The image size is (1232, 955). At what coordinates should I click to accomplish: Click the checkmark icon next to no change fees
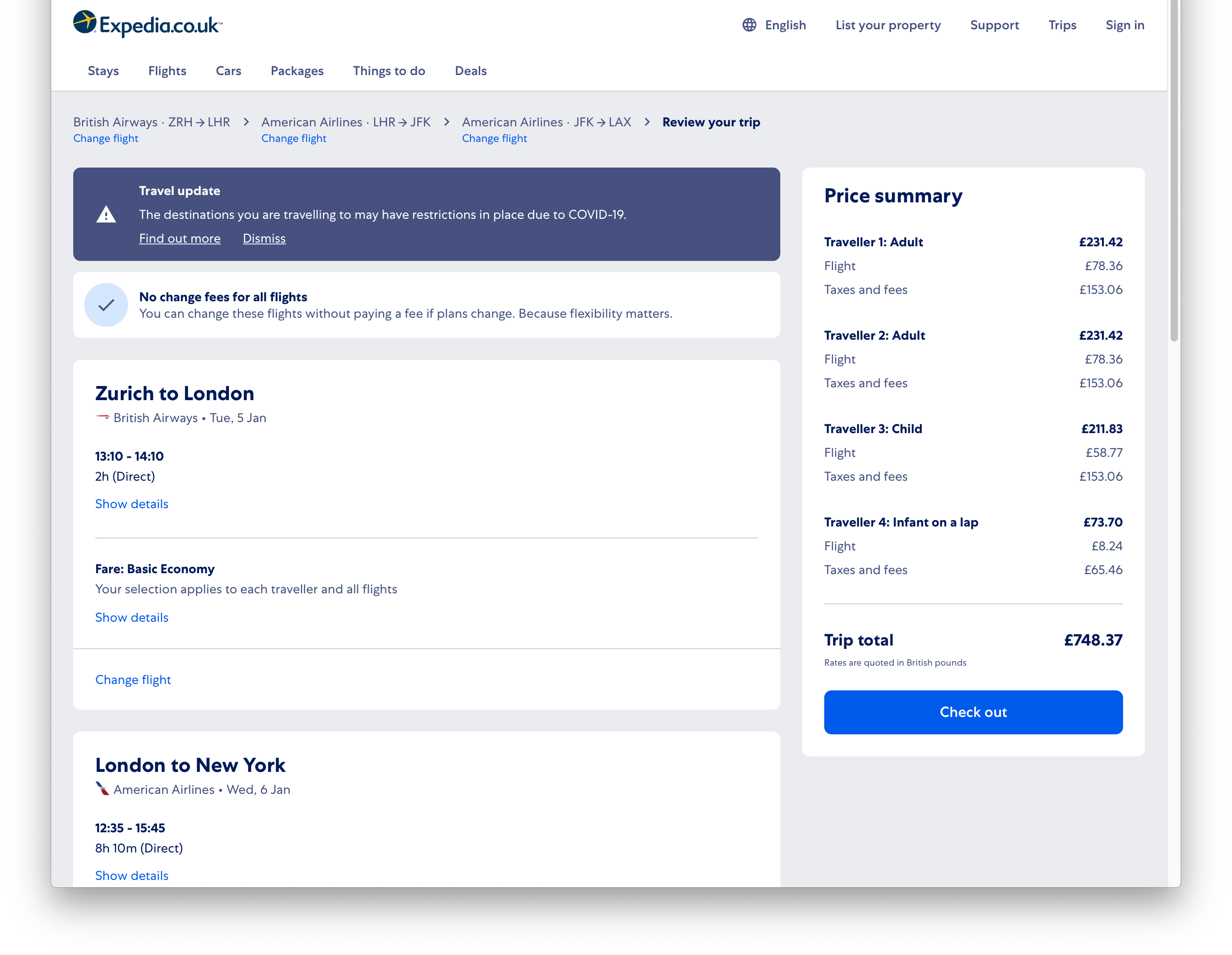(x=106, y=305)
